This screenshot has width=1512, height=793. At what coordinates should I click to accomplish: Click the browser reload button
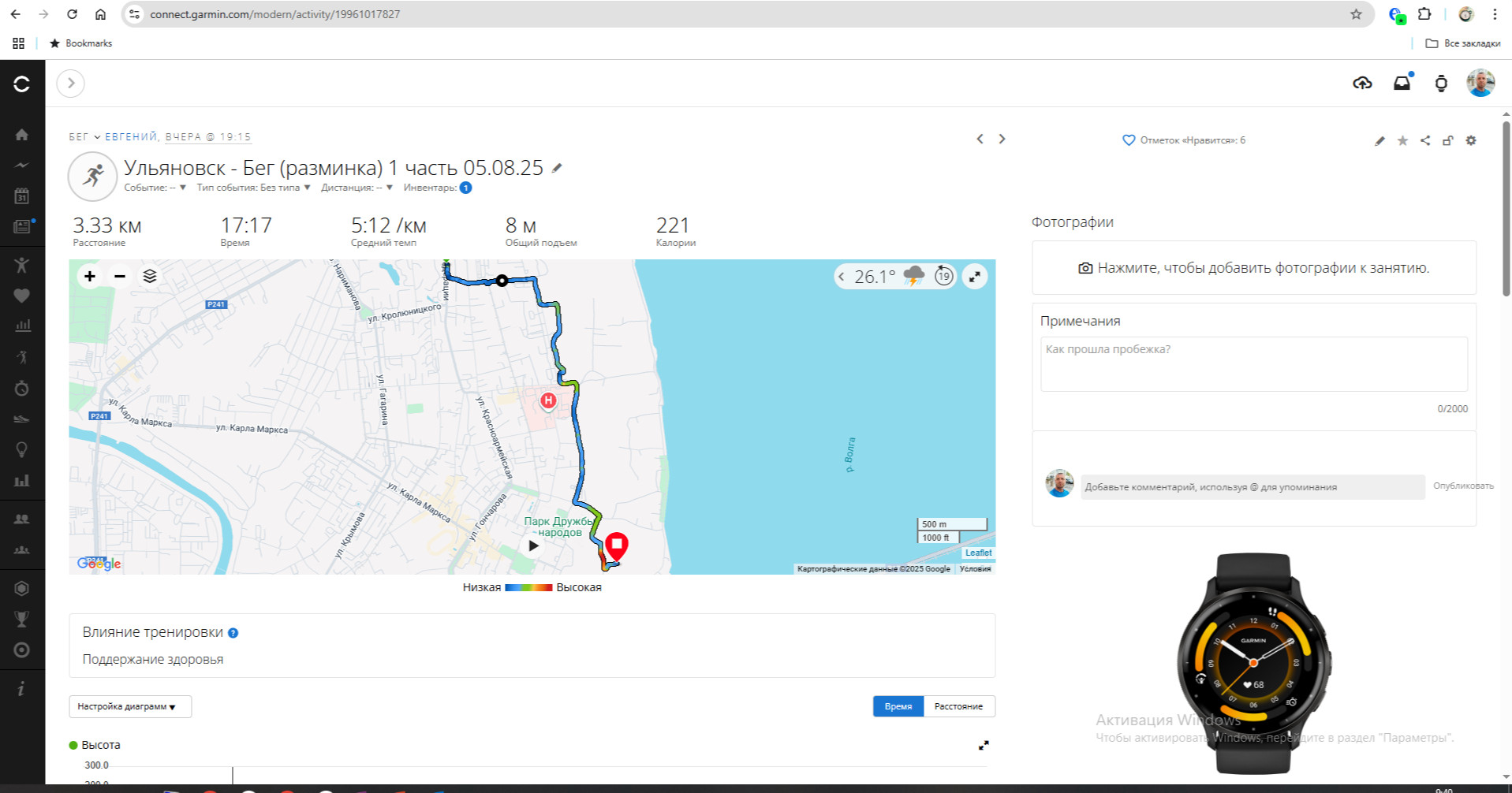click(72, 14)
